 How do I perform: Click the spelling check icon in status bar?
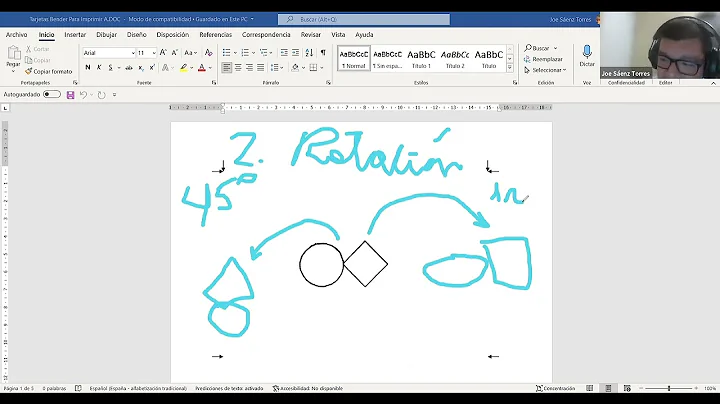[x=78, y=388]
